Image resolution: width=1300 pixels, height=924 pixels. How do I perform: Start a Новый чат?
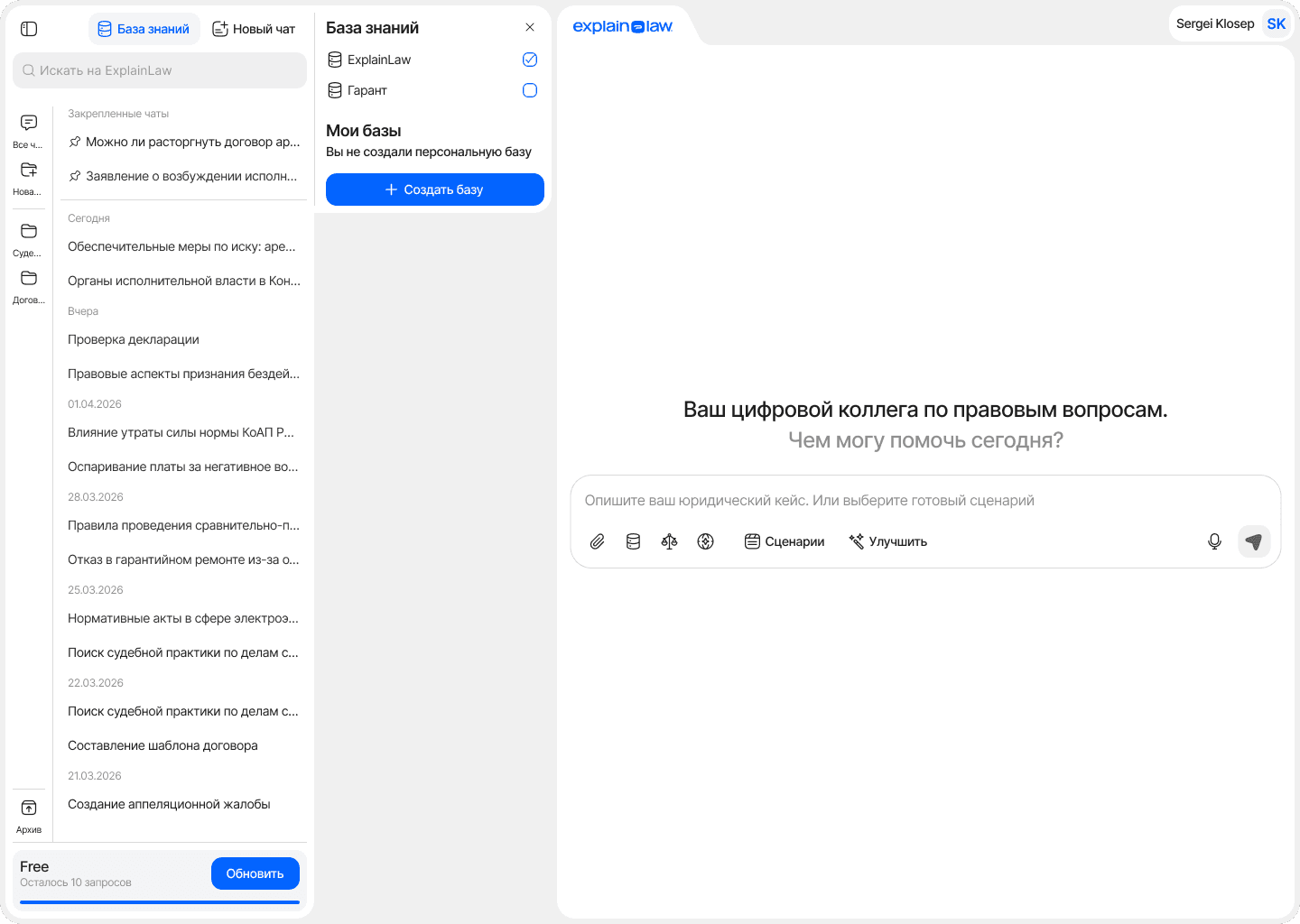[x=254, y=29]
